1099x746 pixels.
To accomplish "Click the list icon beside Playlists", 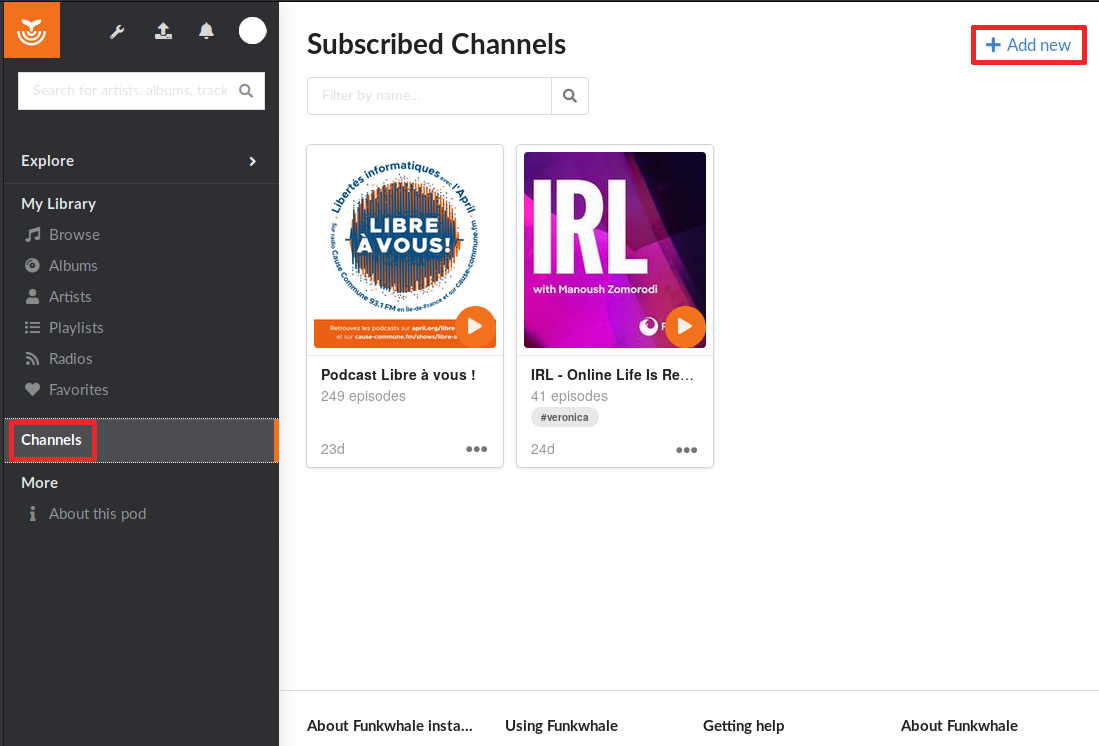I will tap(32, 327).
